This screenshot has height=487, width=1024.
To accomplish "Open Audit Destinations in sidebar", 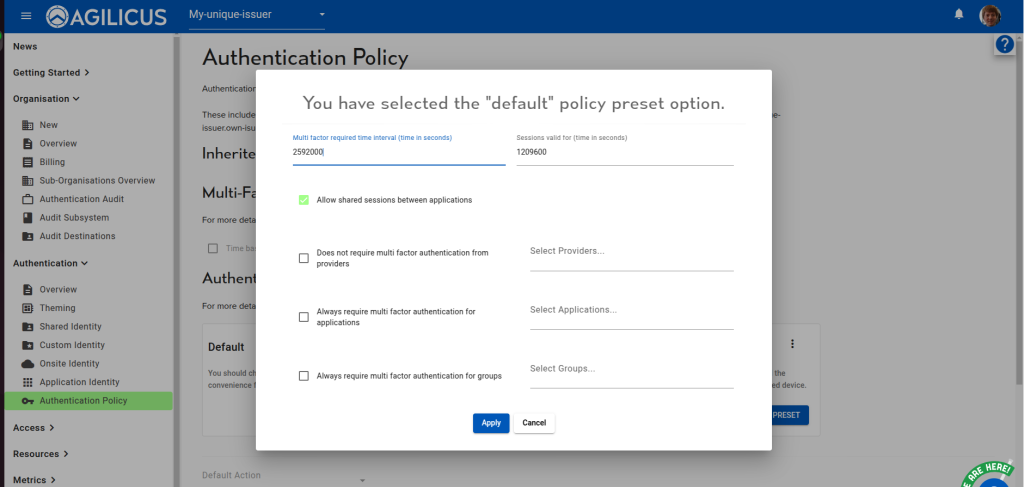I will (x=77, y=236).
